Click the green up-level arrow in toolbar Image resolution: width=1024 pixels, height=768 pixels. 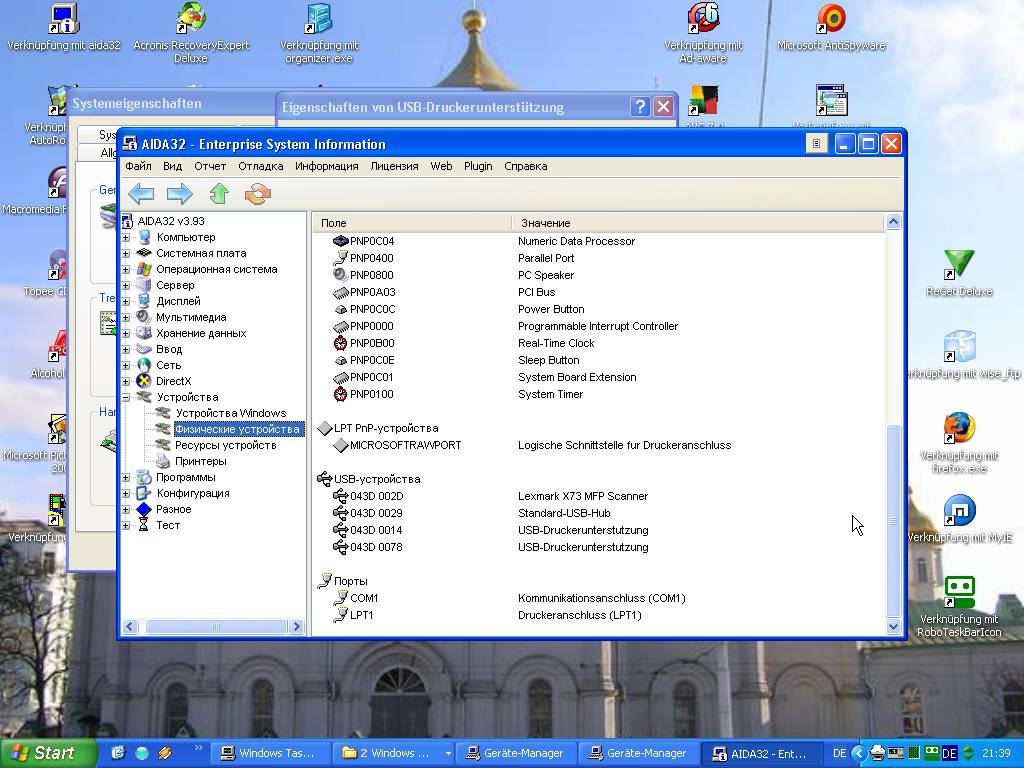(219, 194)
